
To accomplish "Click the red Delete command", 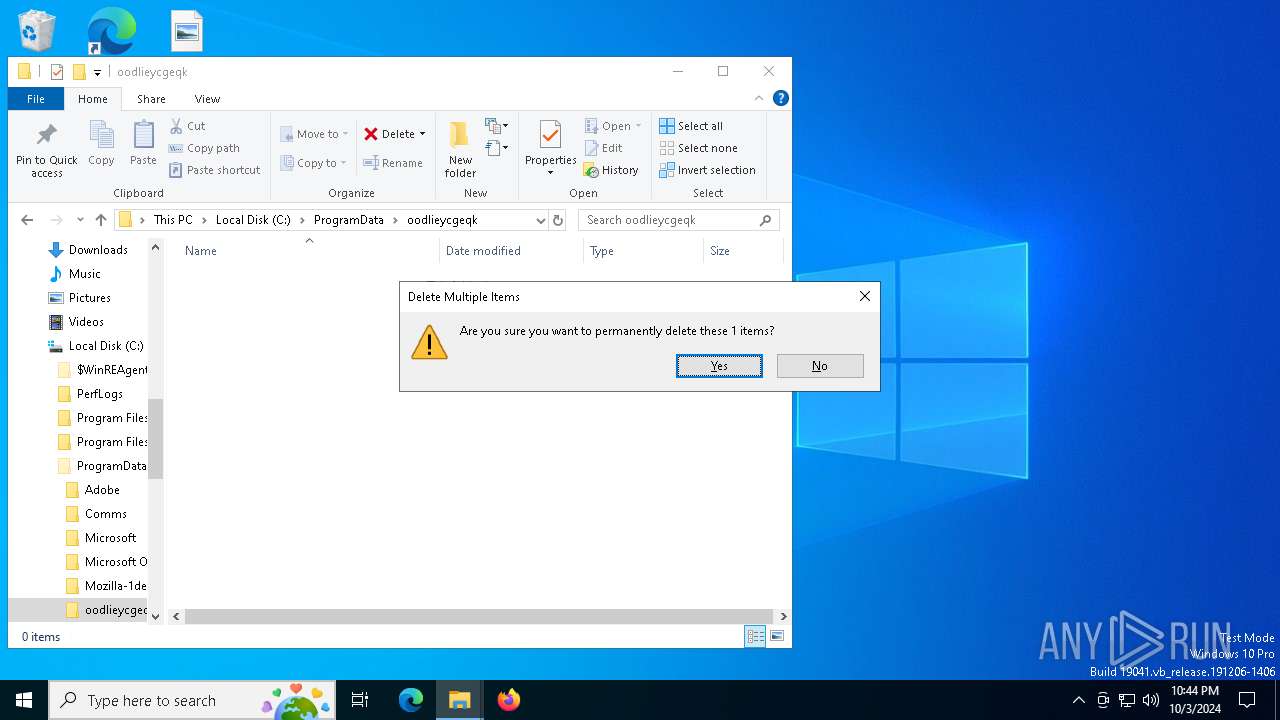I will pyautogui.click(x=389, y=134).
